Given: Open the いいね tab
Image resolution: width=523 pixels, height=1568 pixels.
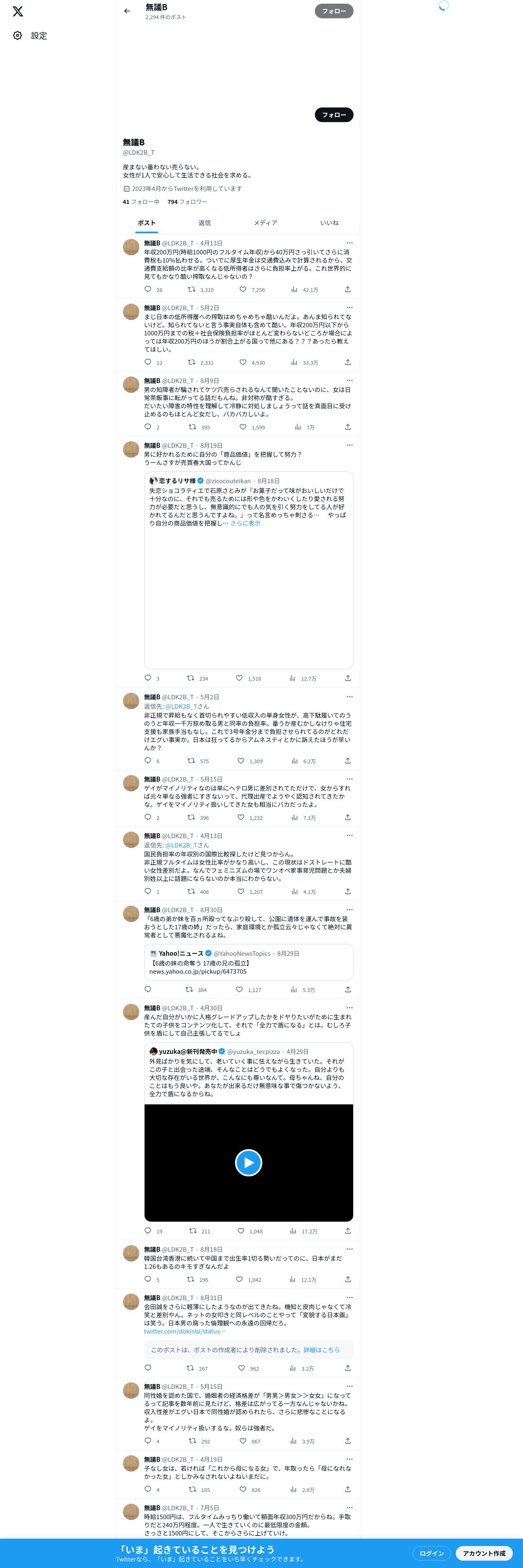Looking at the screenshot, I should pyautogui.click(x=330, y=223).
